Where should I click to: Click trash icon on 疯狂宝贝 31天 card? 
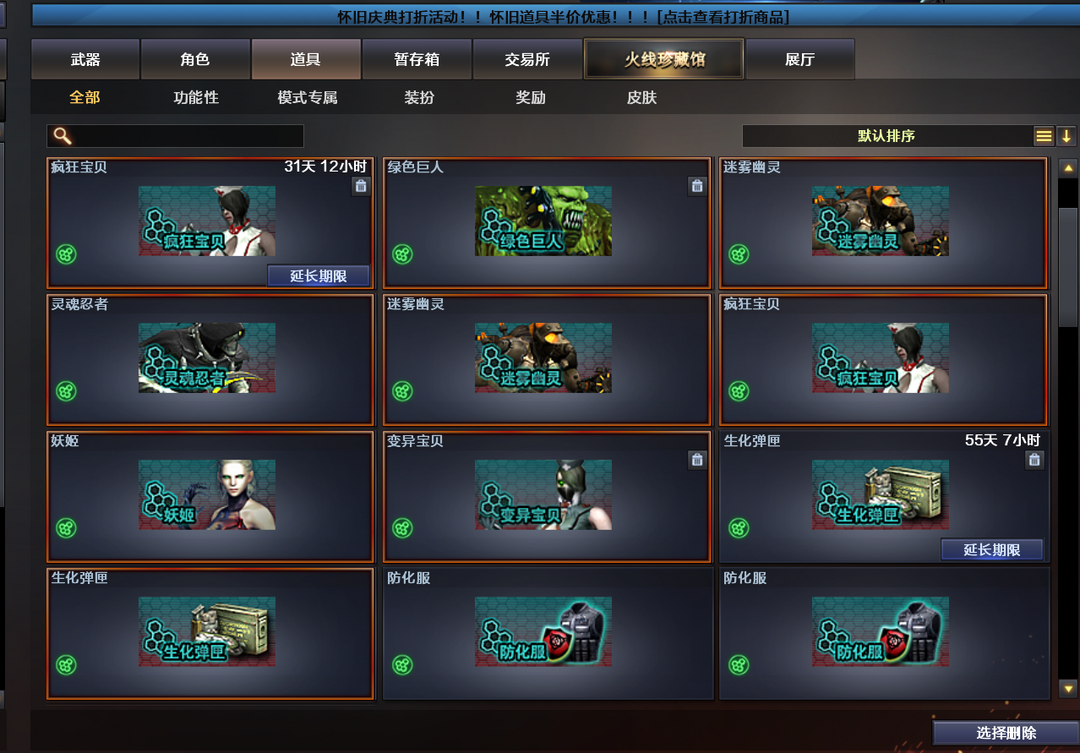[x=361, y=186]
